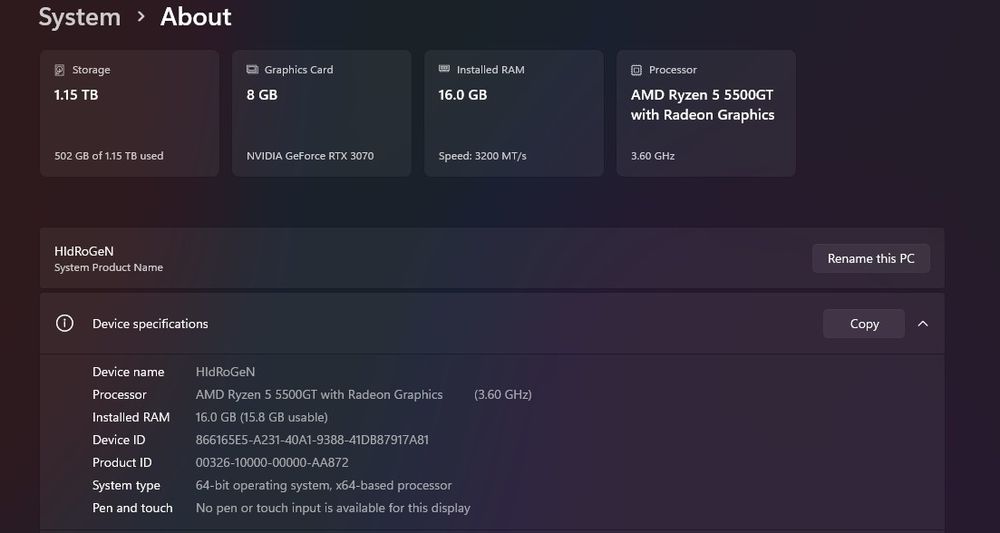Click the 'Installed RAM' row label in specifications

131,418
